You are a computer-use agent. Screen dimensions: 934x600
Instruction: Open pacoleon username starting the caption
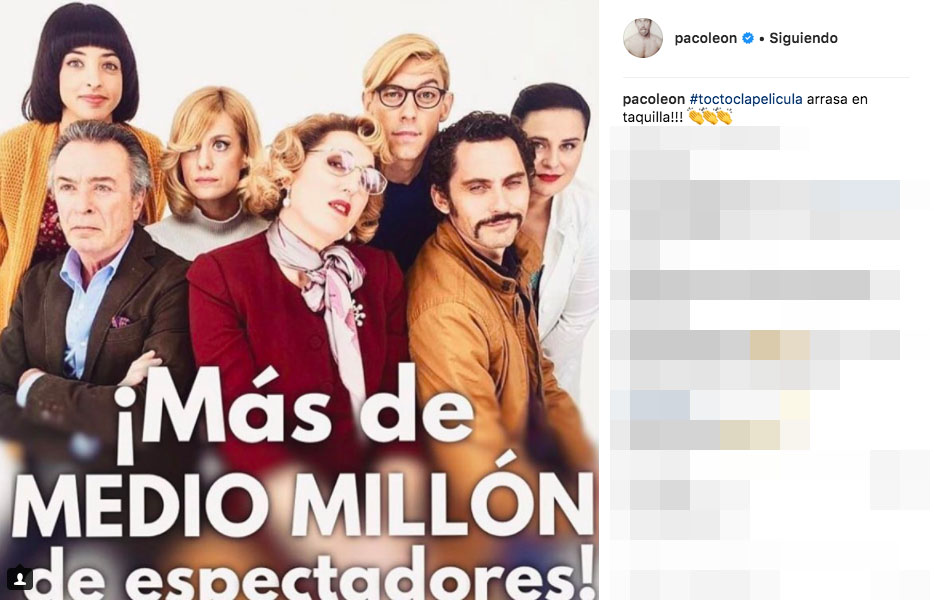[653, 100]
